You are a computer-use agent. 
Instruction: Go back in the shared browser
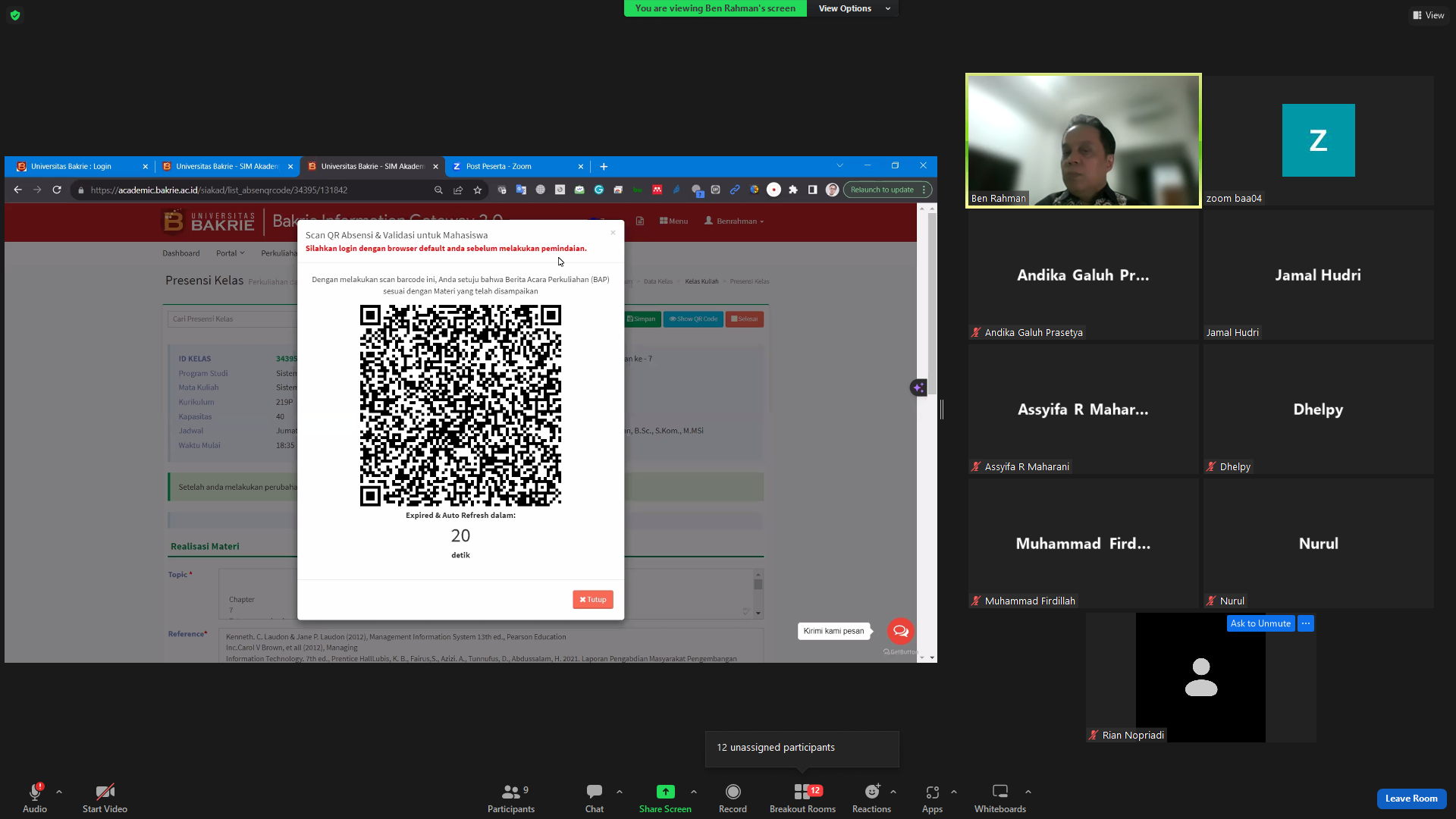[17, 190]
